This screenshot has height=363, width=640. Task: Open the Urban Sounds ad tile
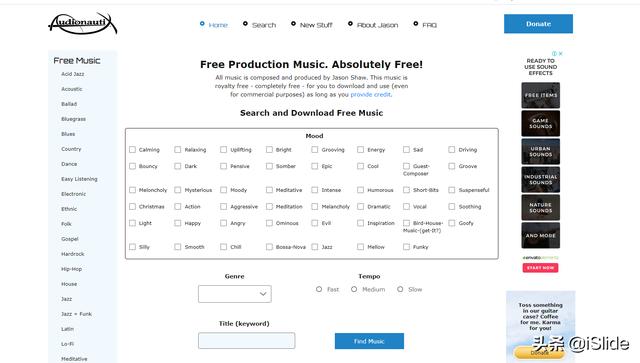click(x=540, y=151)
